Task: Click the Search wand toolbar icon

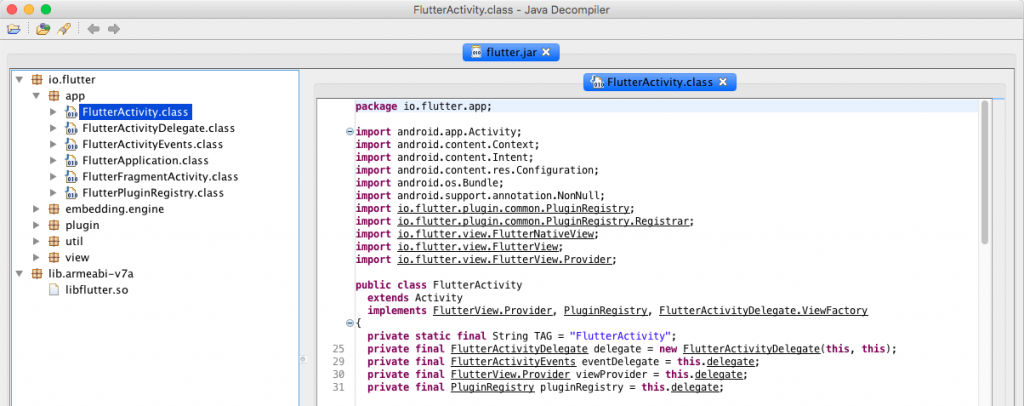Action: click(x=63, y=29)
